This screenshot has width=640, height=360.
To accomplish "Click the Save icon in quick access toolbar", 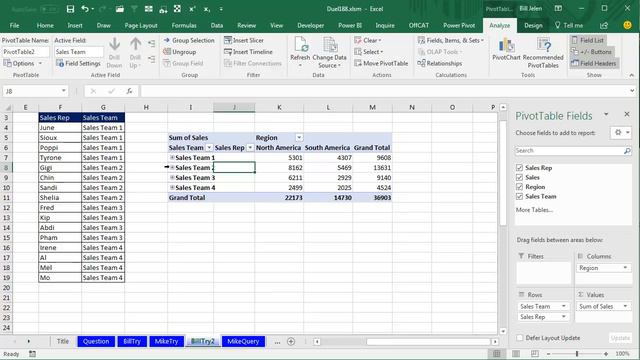I will (70, 9).
